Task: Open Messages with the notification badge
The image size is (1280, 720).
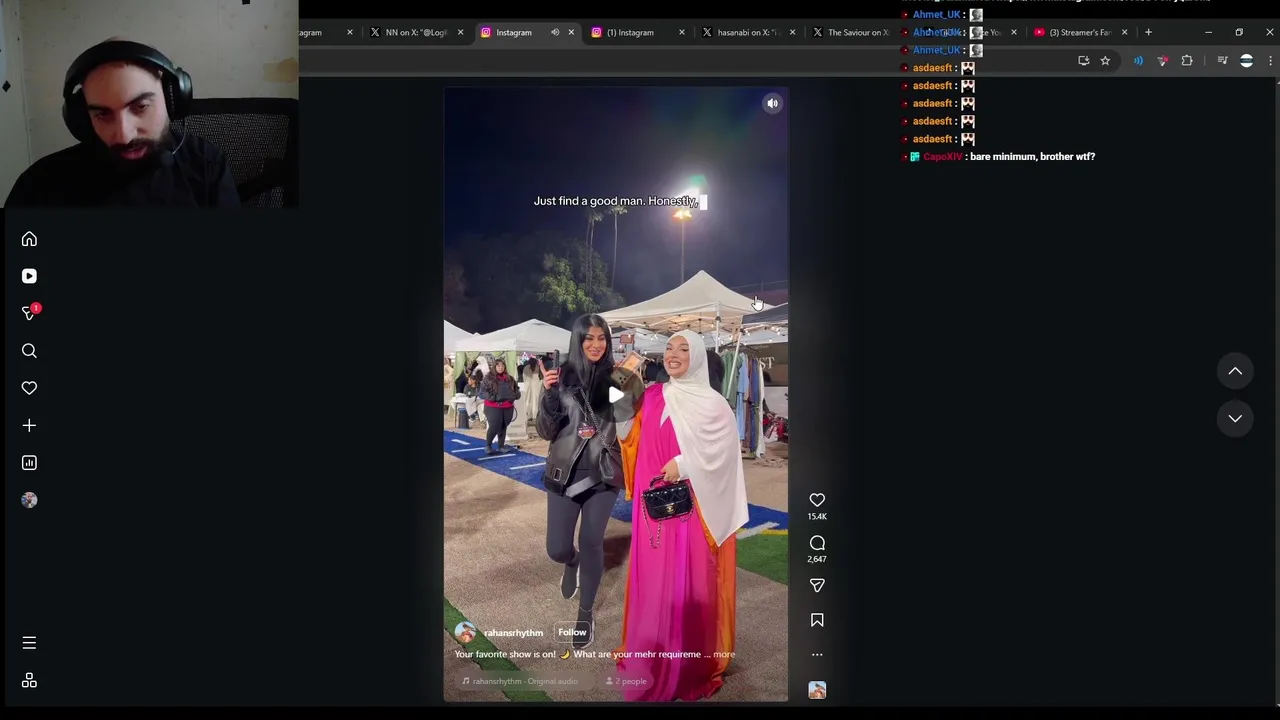Action: [x=29, y=313]
